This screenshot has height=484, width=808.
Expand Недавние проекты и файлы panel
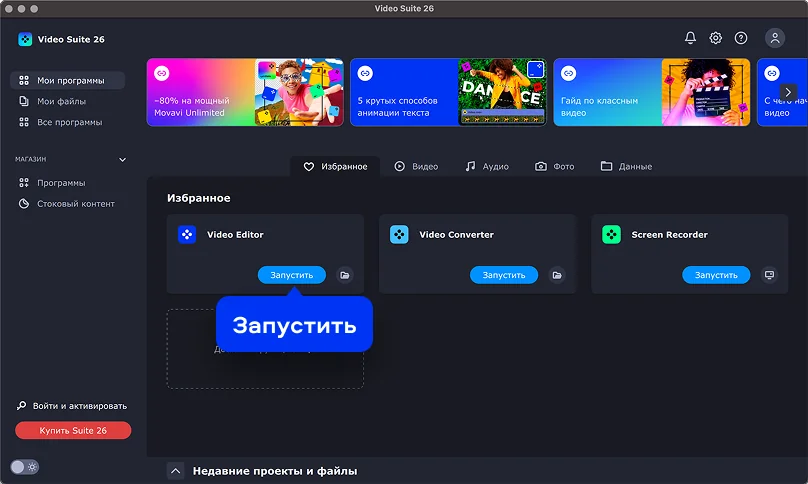pyautogui.click(x=176, y=471)
